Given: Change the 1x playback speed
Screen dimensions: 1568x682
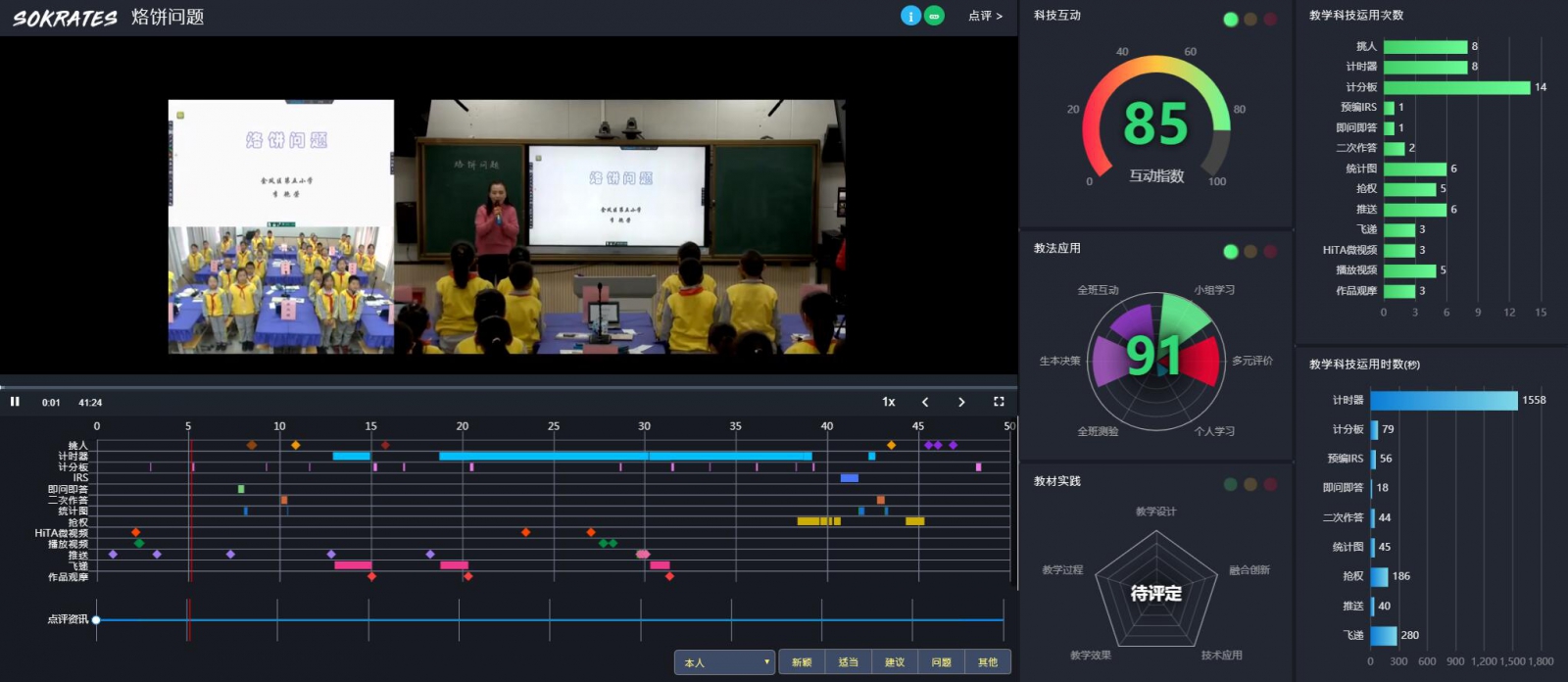Looking at the screenshot, I should (x=889, y=402).
